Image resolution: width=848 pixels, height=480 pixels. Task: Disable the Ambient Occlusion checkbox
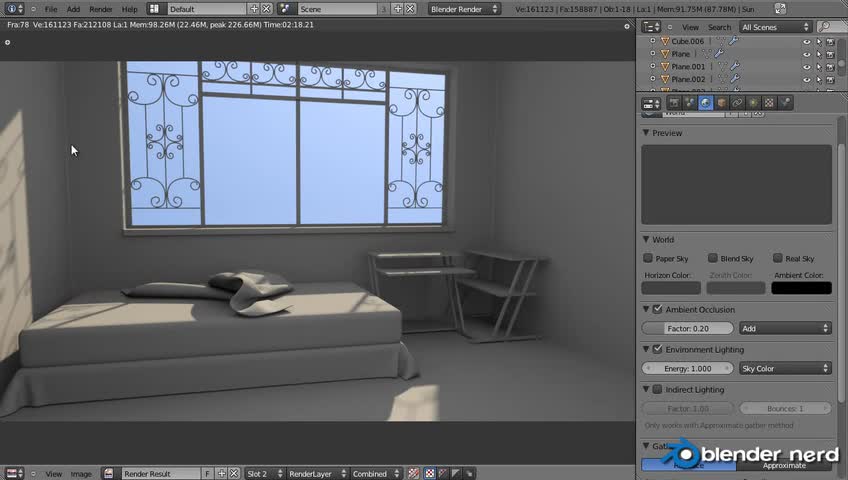[658, 309]
